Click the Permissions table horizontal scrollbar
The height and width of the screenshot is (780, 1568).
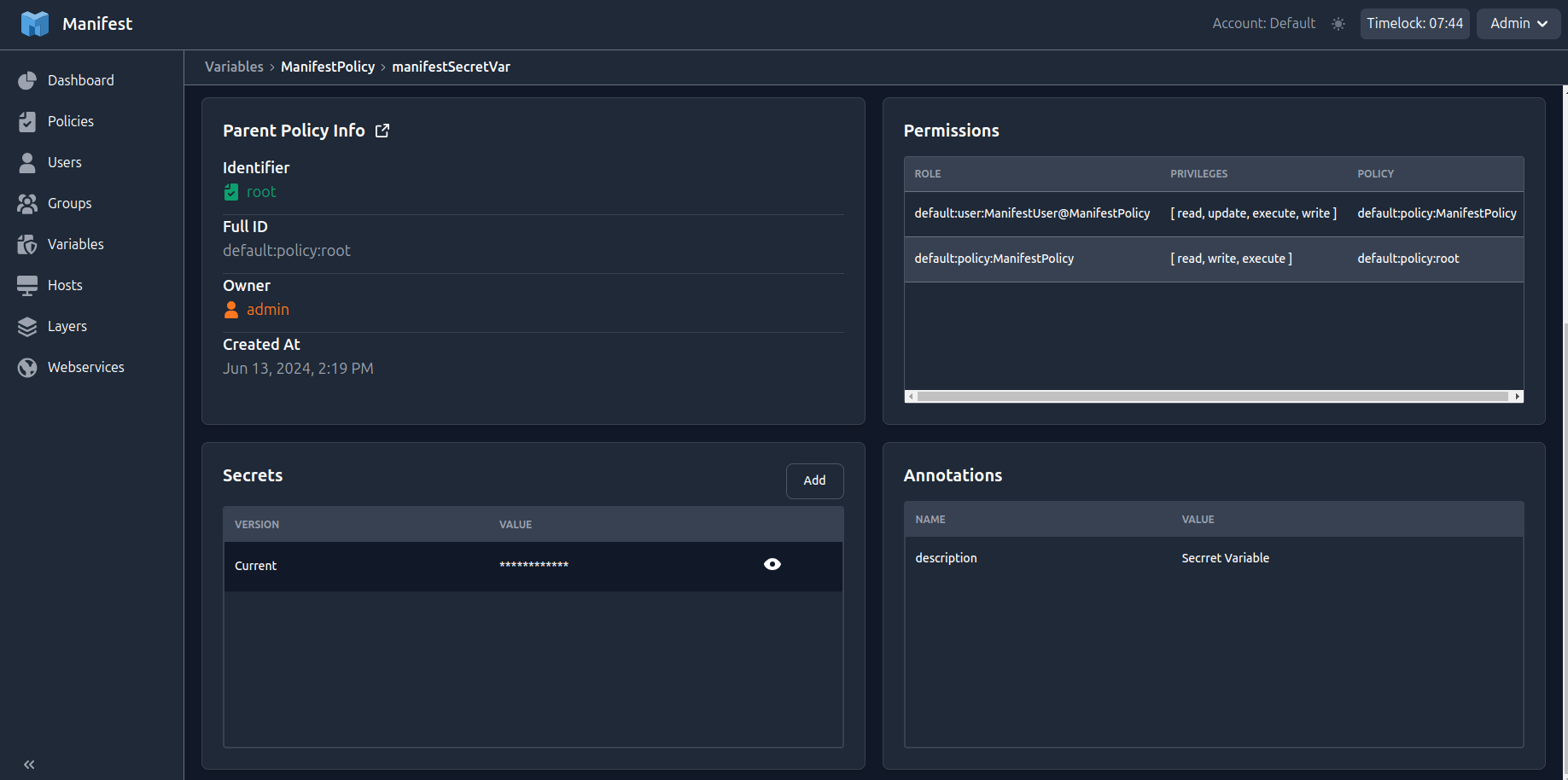1213,396
